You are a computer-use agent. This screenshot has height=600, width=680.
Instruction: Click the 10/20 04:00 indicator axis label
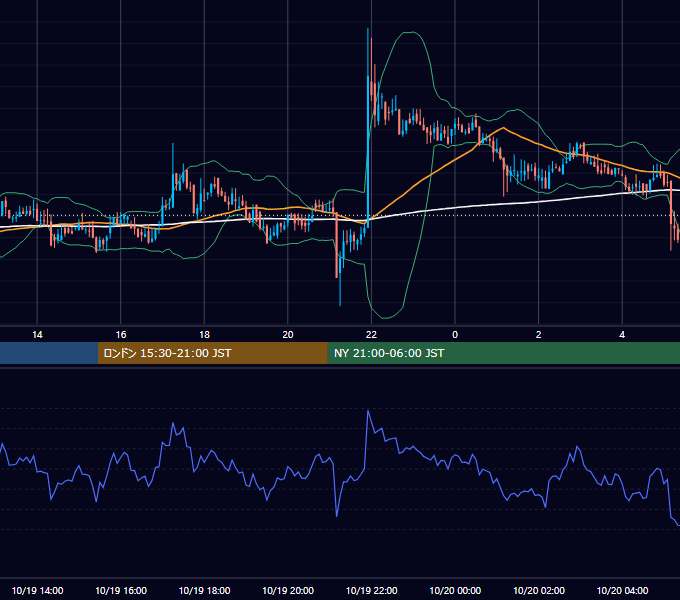tap(622, 590)
